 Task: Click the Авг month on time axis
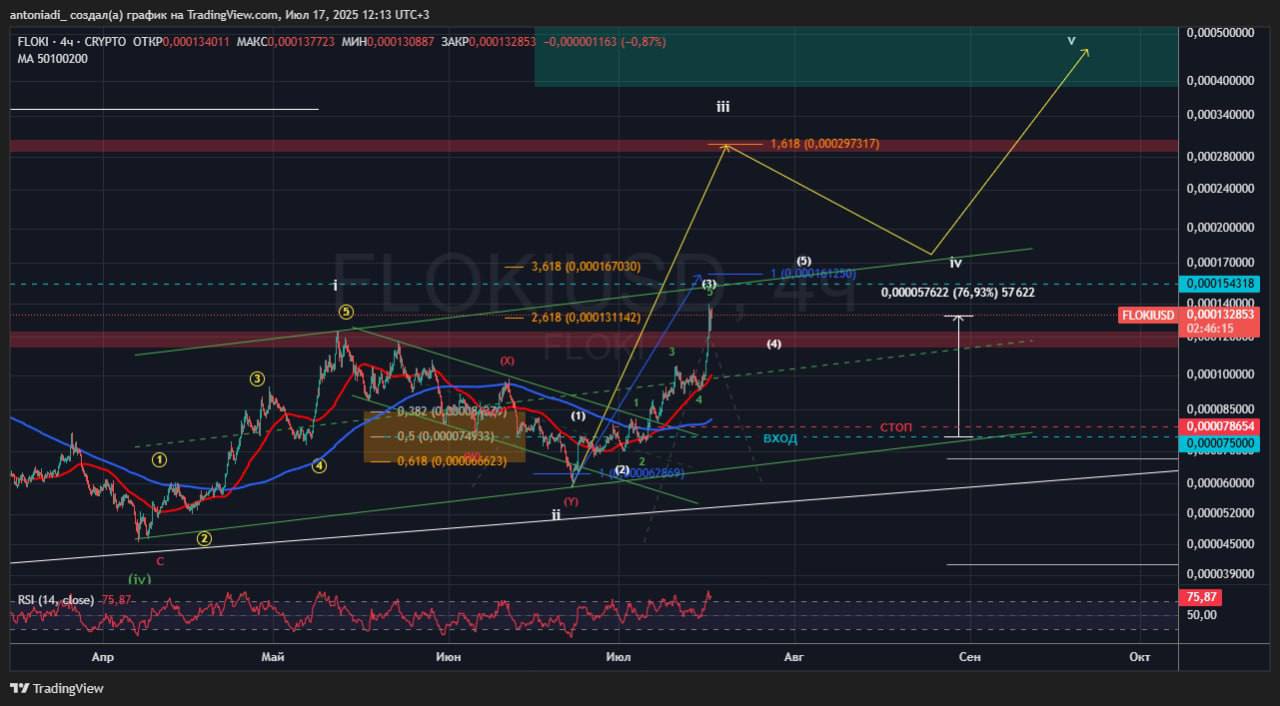click(793, 657)
